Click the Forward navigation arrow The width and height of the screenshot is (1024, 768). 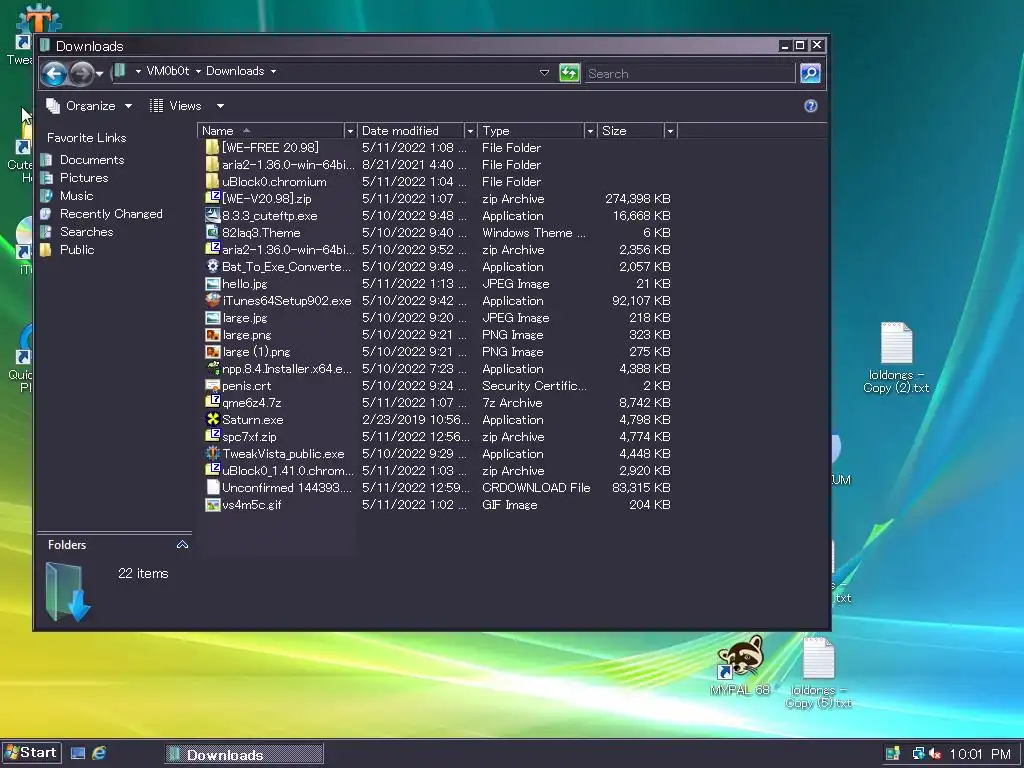coord(82,73)
